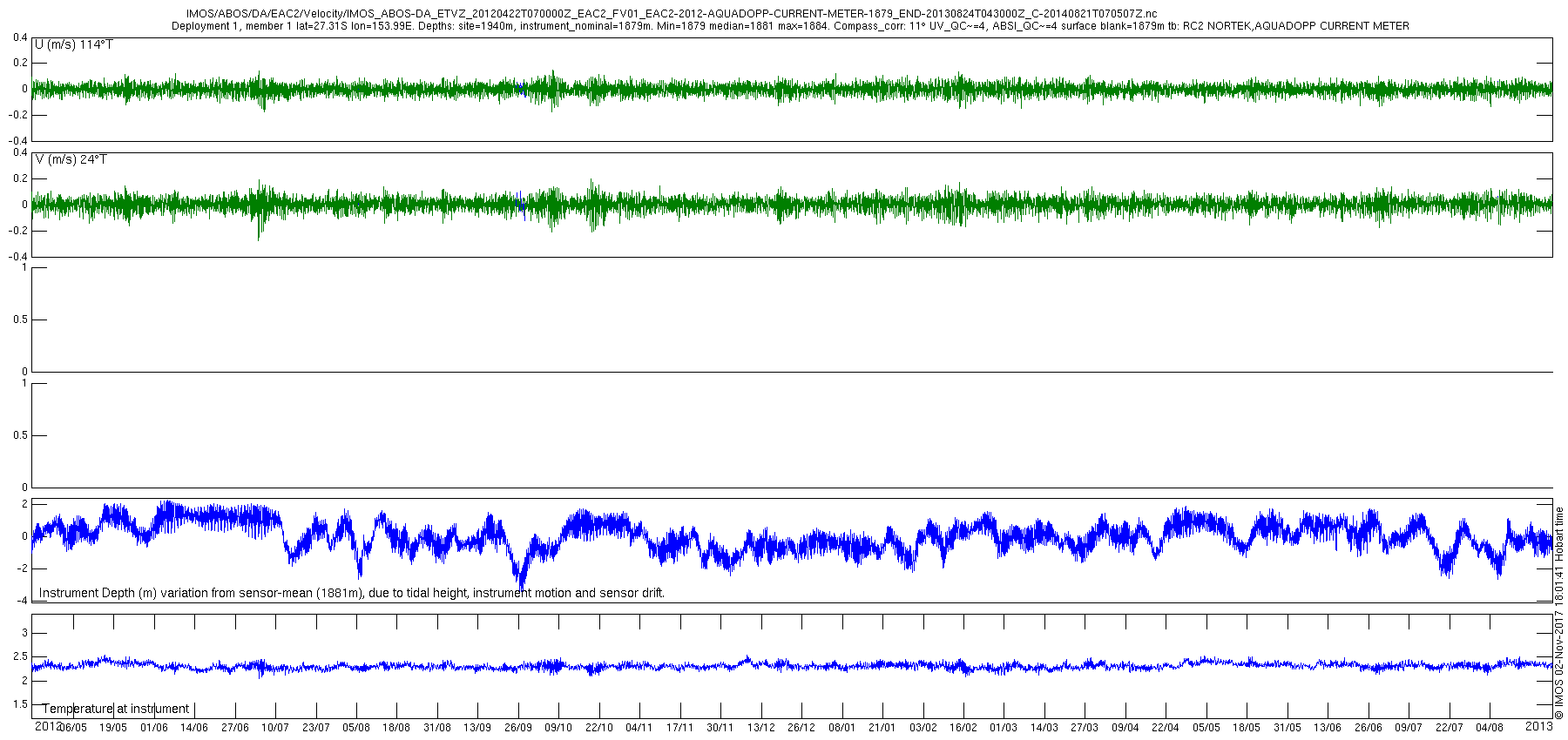1568x740 pixels.
Task: Click the '2012' year label on time axis
Action: pos(47,726)
